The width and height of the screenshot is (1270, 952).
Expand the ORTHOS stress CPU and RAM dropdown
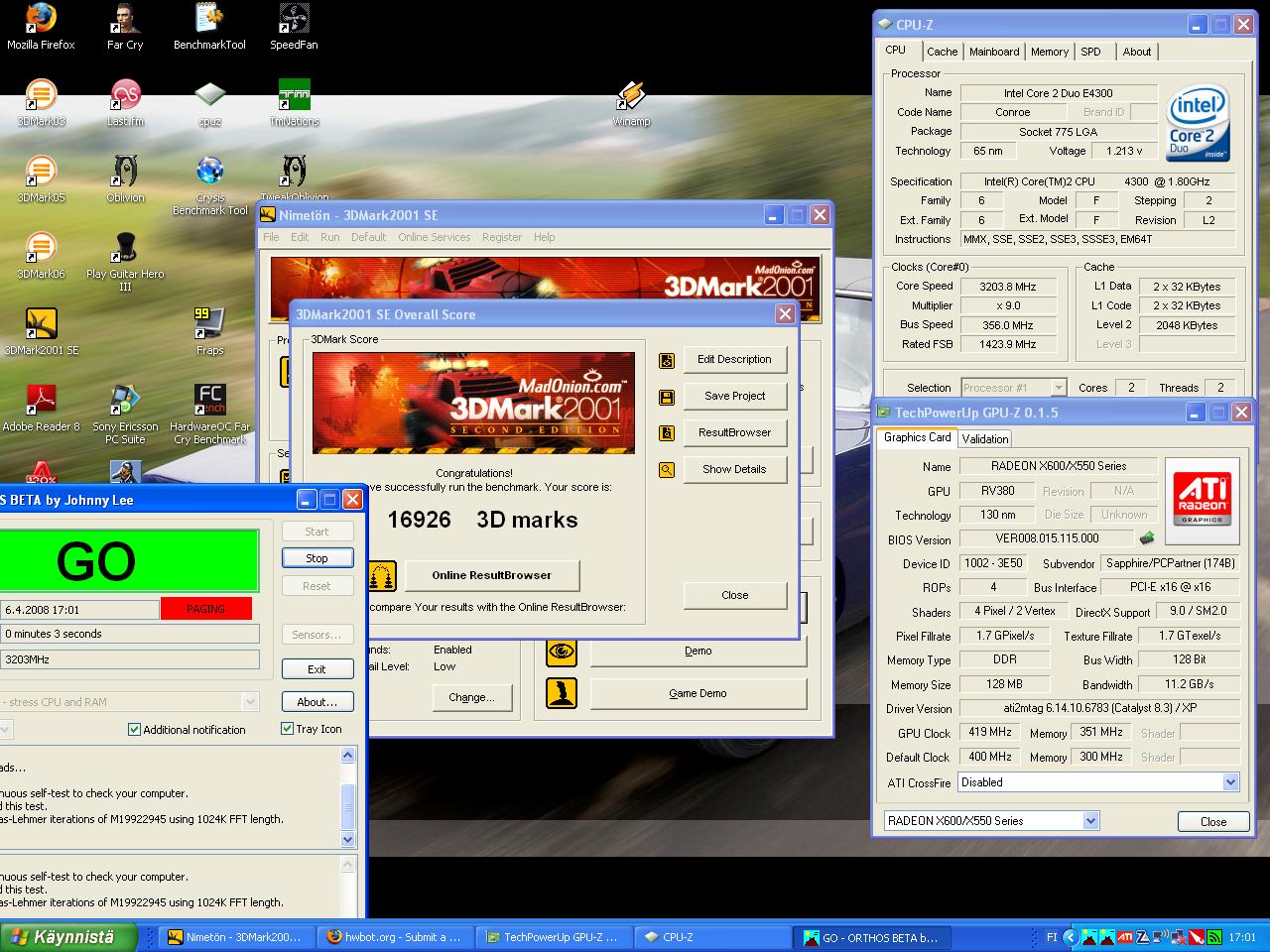[251, 702]
